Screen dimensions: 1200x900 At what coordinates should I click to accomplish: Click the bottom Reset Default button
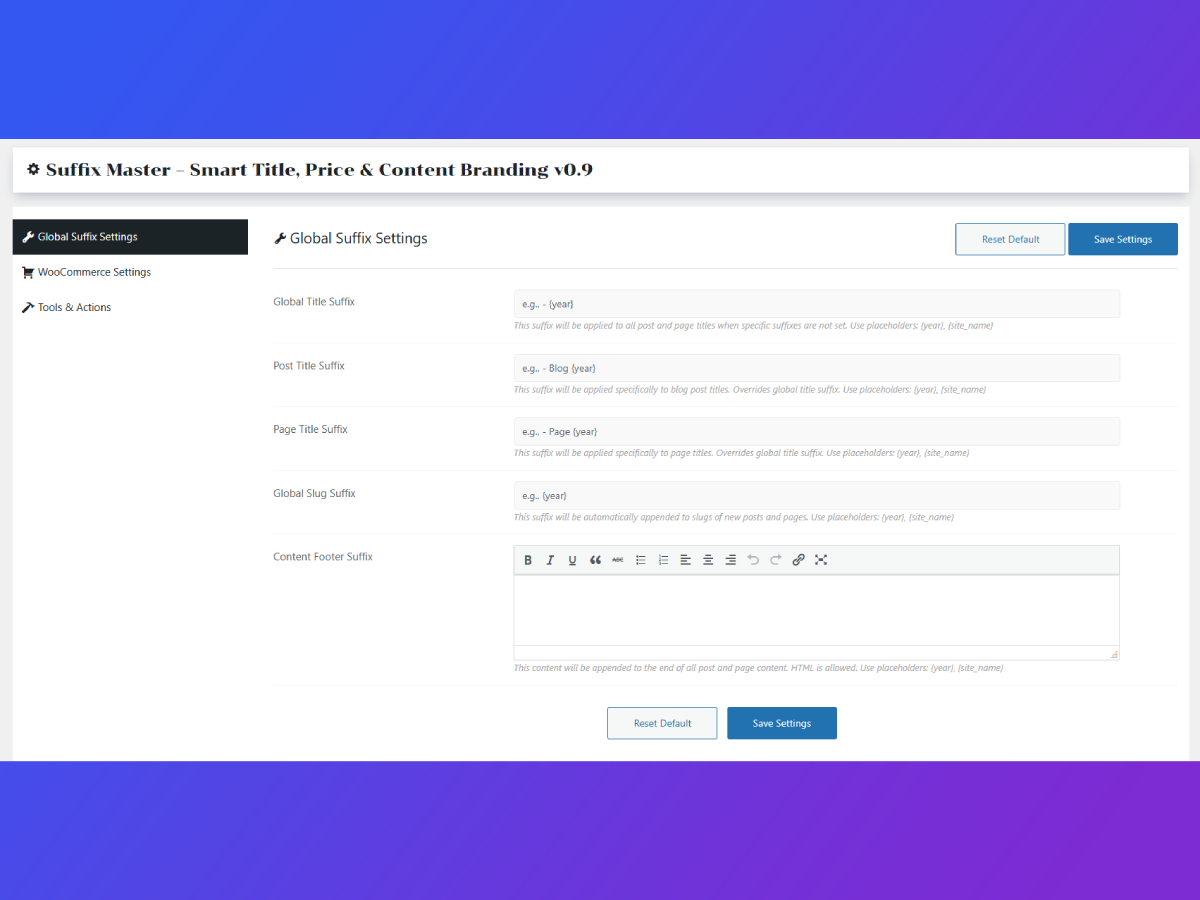662,723
